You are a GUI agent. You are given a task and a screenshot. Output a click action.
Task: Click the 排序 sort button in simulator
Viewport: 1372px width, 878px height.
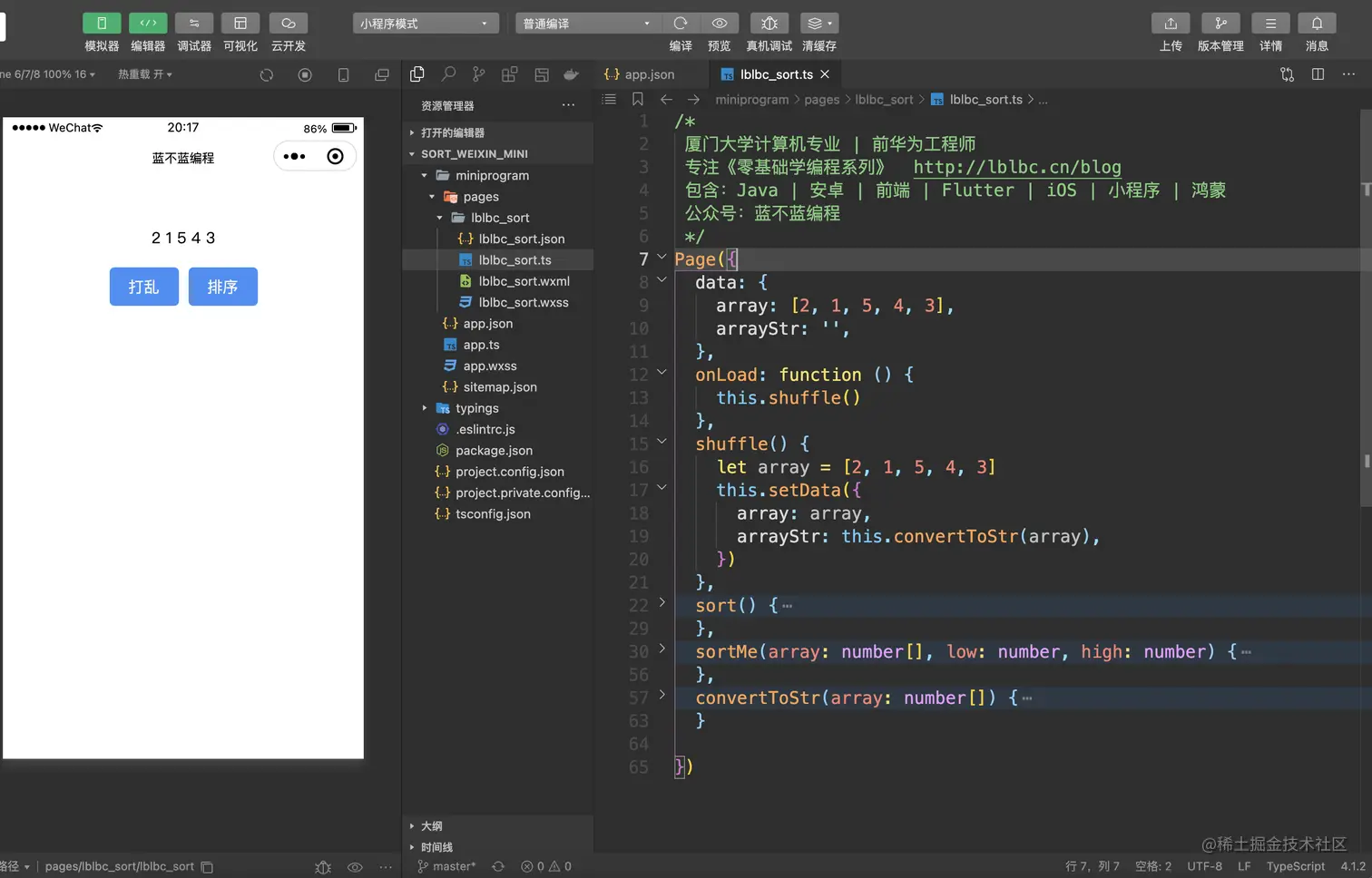click(223, 287)
